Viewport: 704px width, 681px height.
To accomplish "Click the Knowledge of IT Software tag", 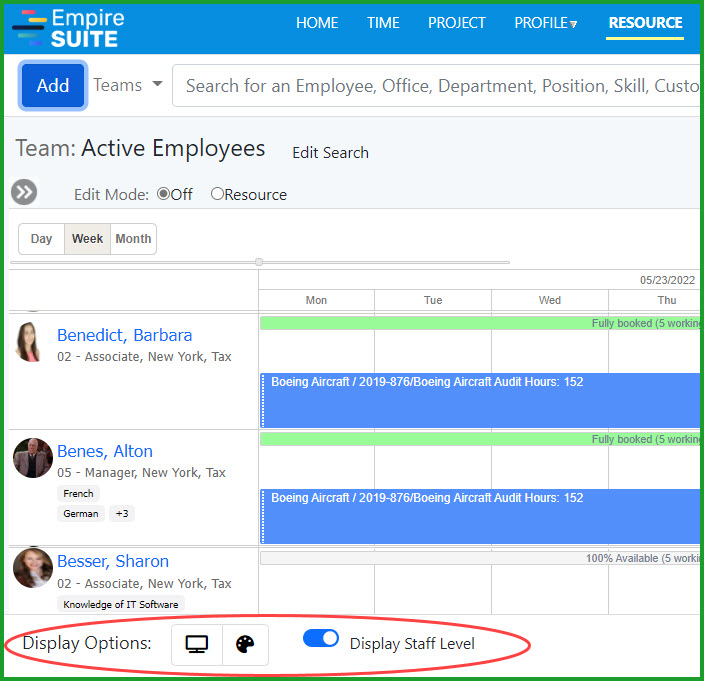I will pyautogui.click(x=121, y=604).
